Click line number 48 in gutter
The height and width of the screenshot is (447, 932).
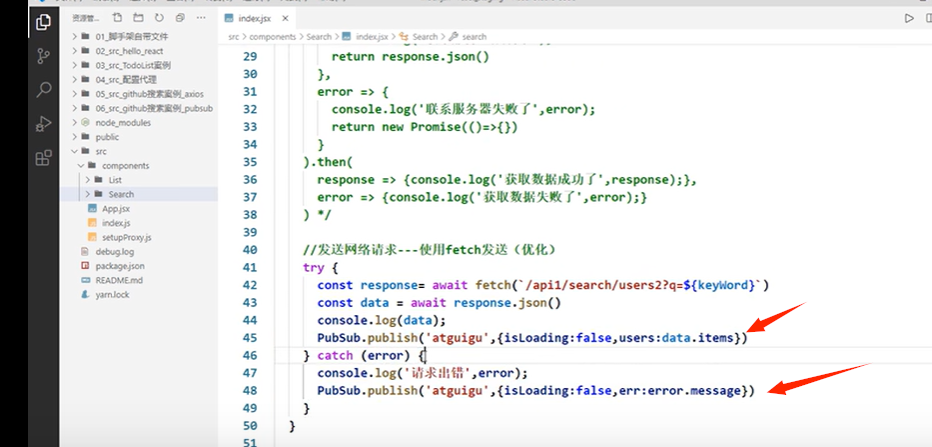[250, 391]
